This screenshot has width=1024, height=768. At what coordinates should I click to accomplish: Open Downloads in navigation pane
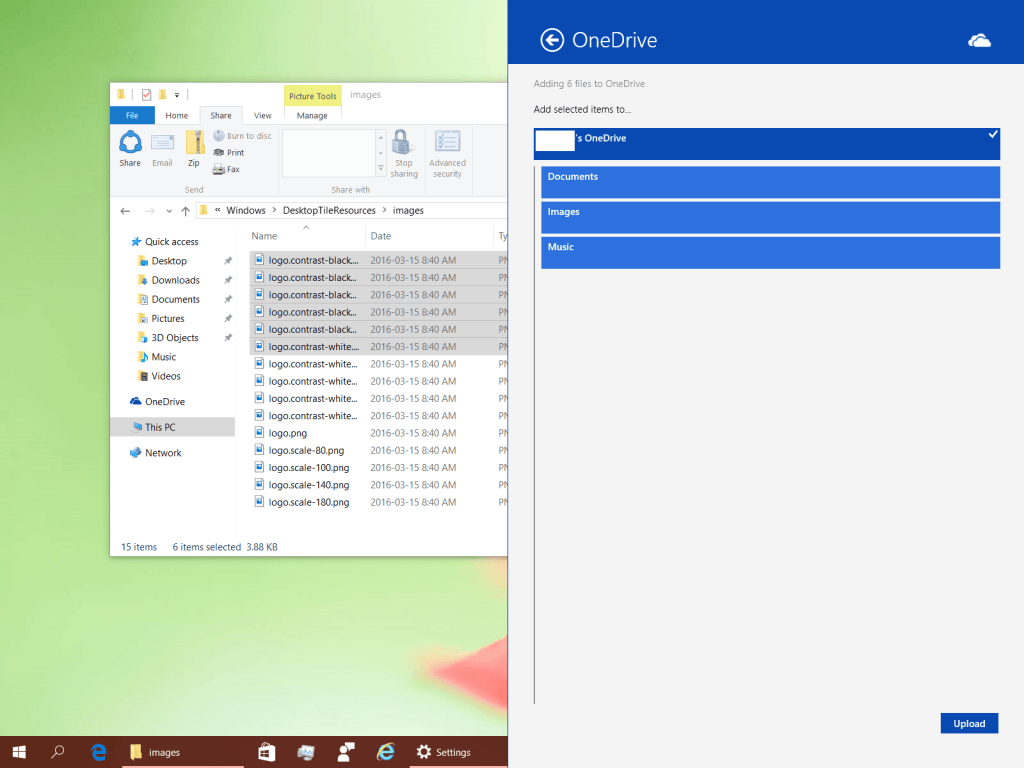(176, 280)
